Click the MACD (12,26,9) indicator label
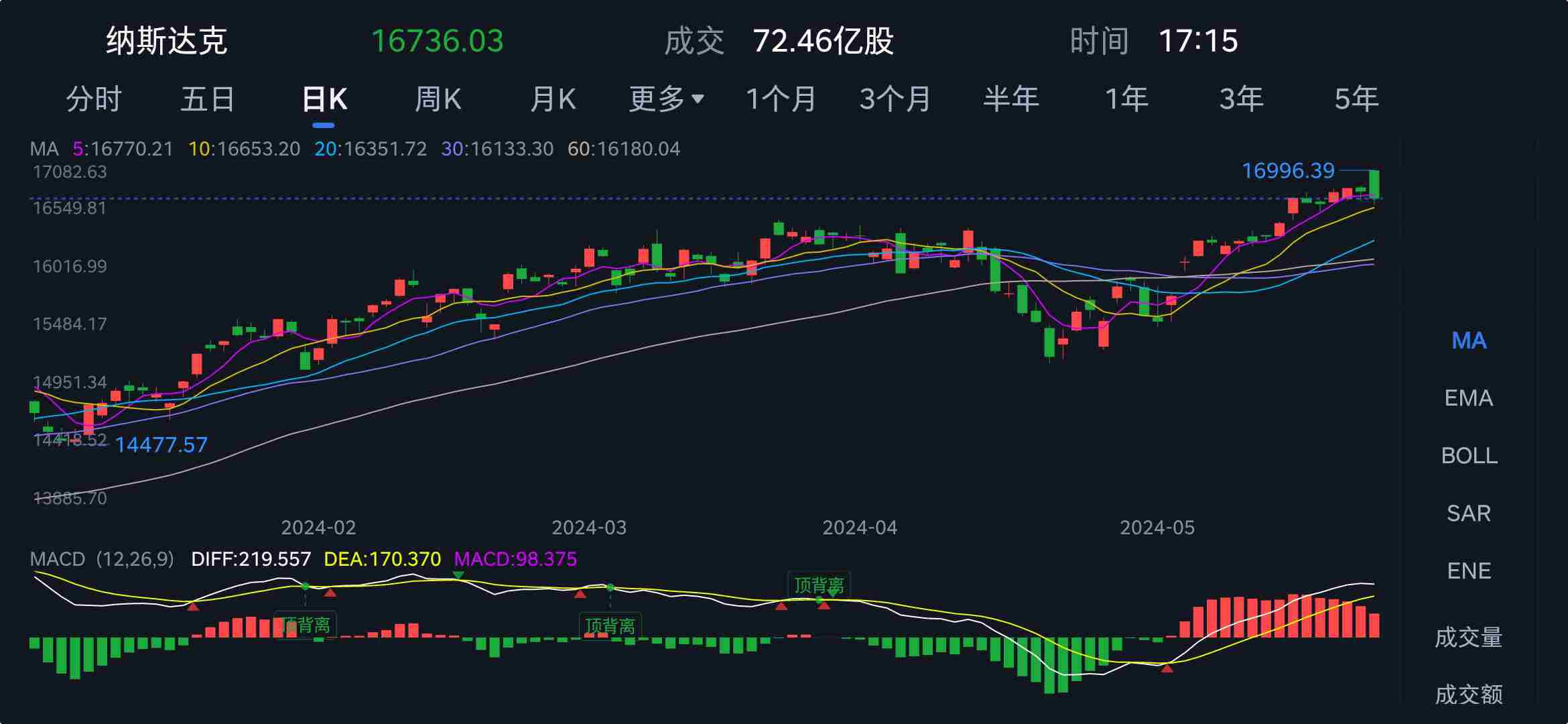 [102, 559]
